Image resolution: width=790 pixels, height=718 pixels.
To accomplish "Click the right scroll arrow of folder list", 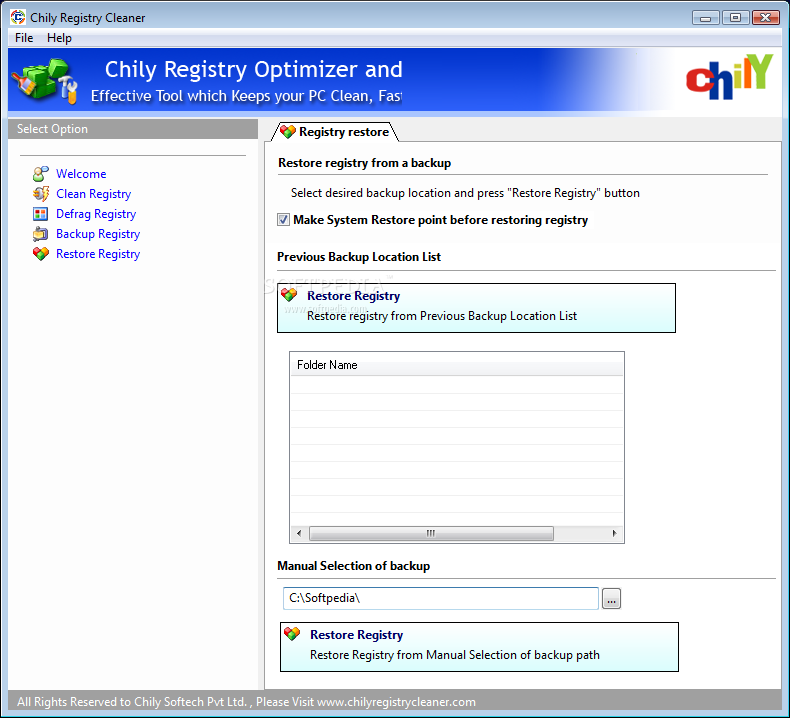I will [x=614, y=533].
